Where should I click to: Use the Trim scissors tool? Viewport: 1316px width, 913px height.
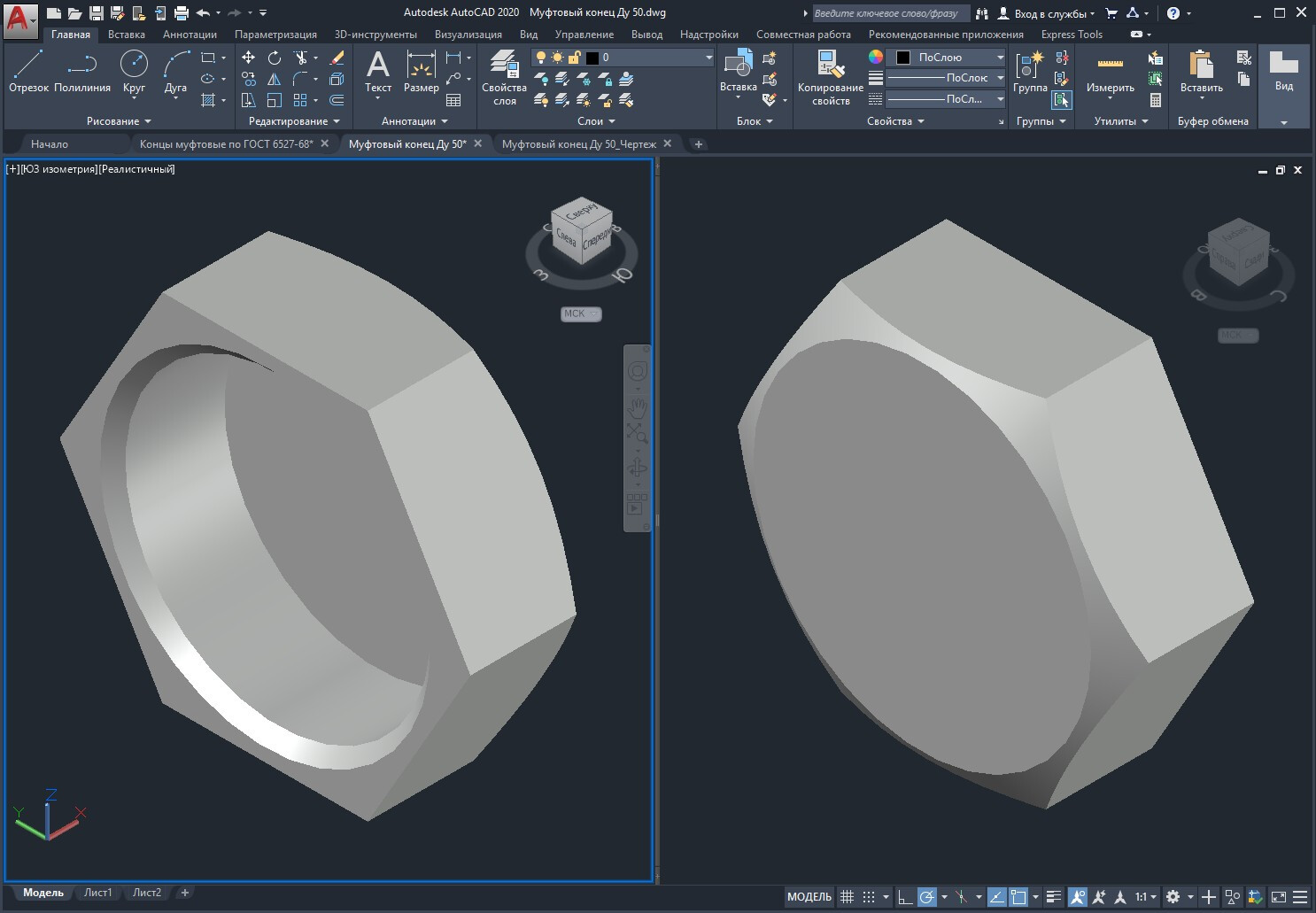coord(300,58)
